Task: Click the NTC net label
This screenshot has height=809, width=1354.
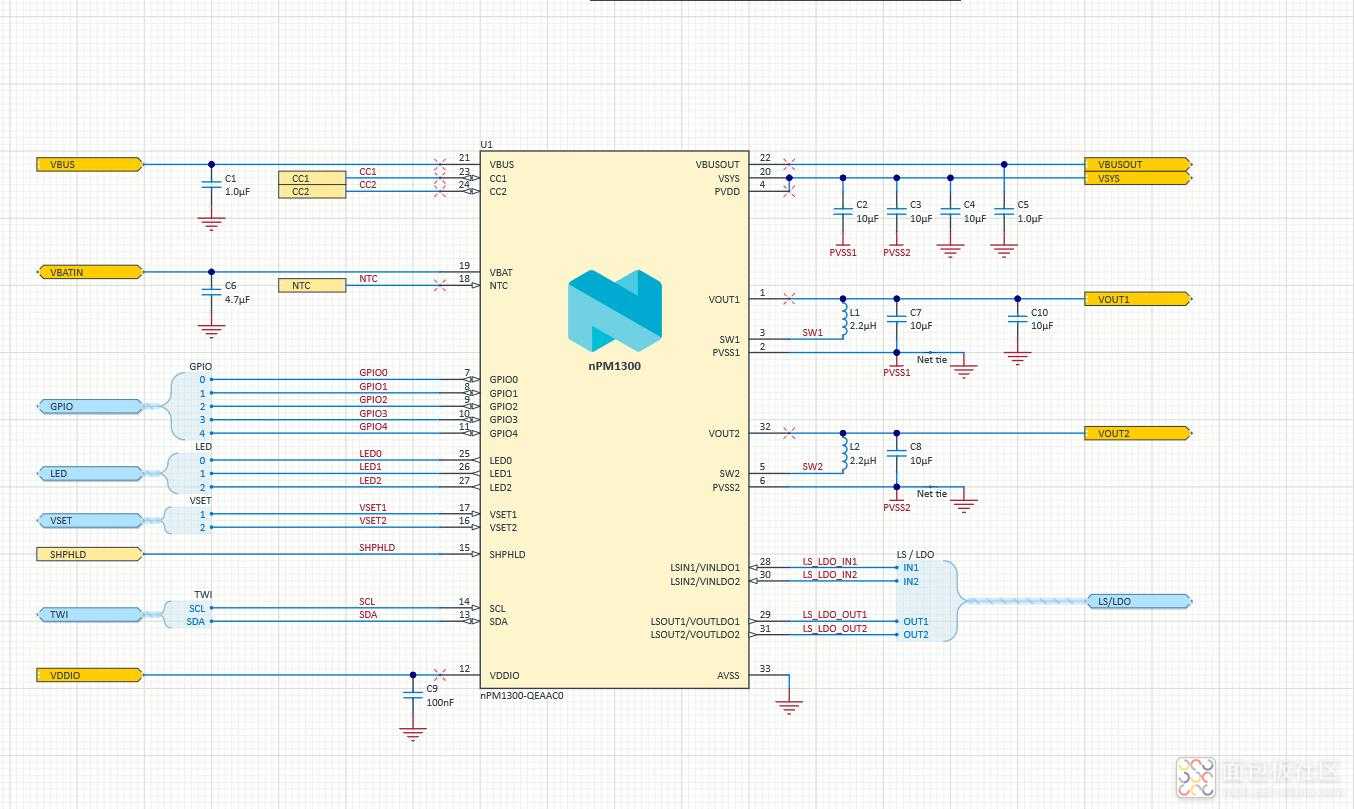Action: click(x=368, y=279)
